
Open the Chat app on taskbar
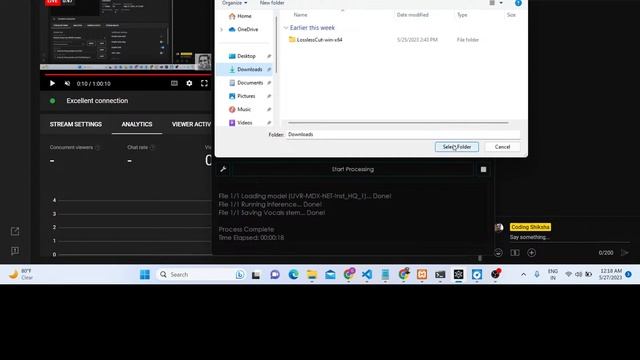pos(275,275)
